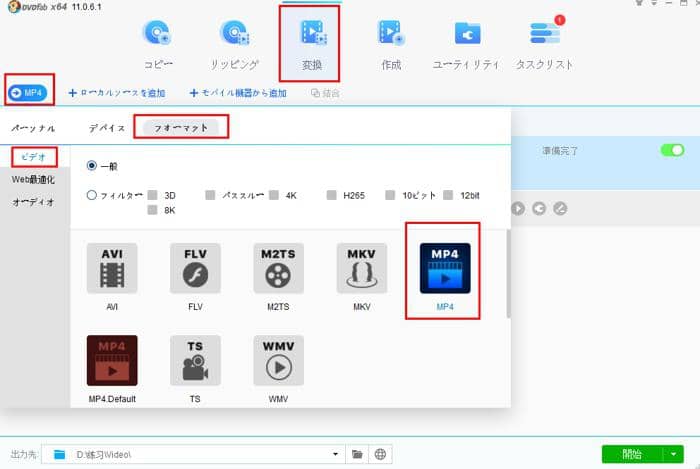This screenshot has height=469, width=700.
Task: Click the 準備完了 status text
Action: click(x=560, y=151)
